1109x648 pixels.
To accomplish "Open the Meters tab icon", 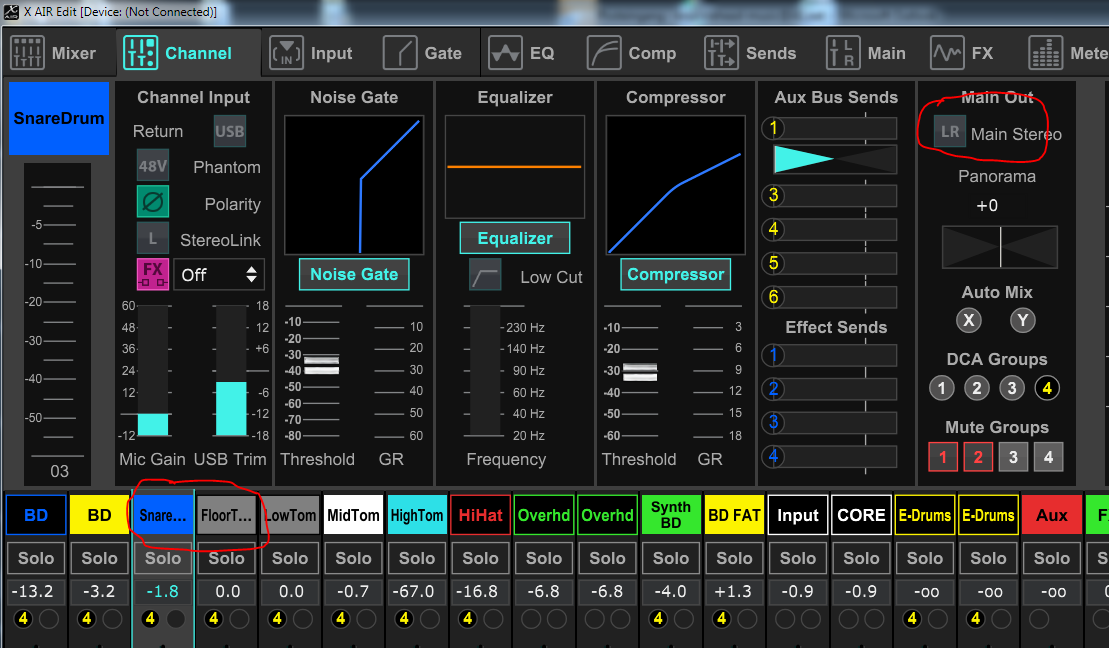I will point(1045,53).
